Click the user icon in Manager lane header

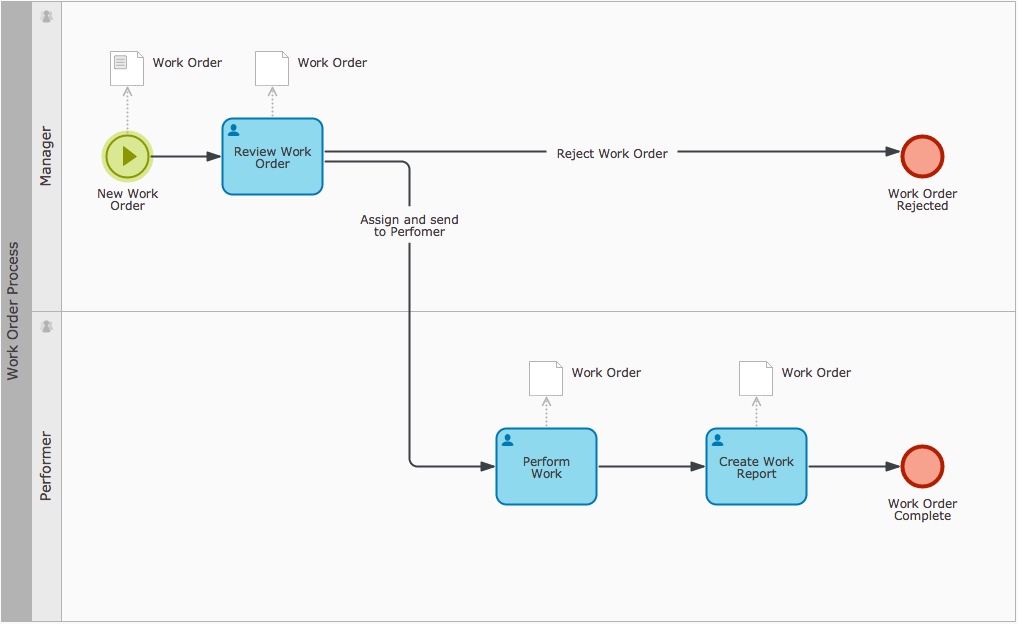pos(46,16)
